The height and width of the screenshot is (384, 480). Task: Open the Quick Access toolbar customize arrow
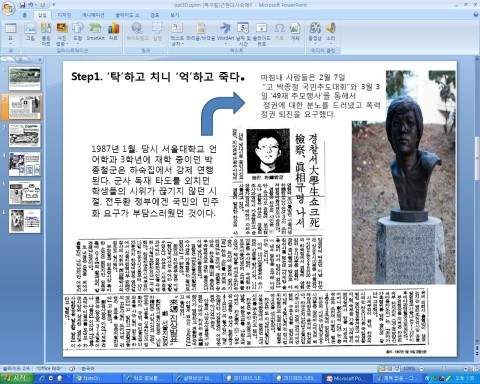(54, 5)
